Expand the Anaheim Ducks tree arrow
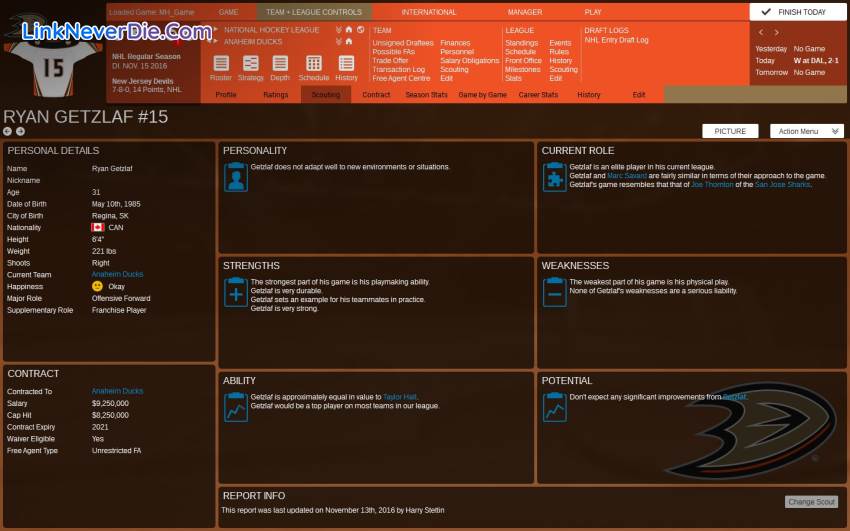Viewport: 850px width, 531px height. [216, 41]
